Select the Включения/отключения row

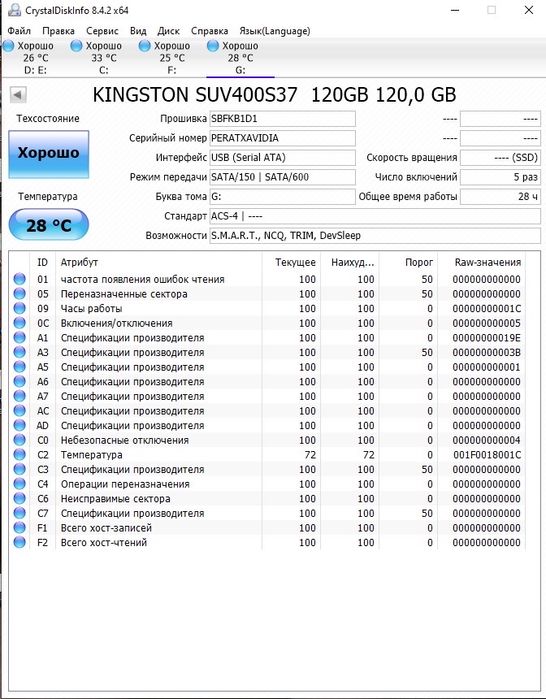267,323
